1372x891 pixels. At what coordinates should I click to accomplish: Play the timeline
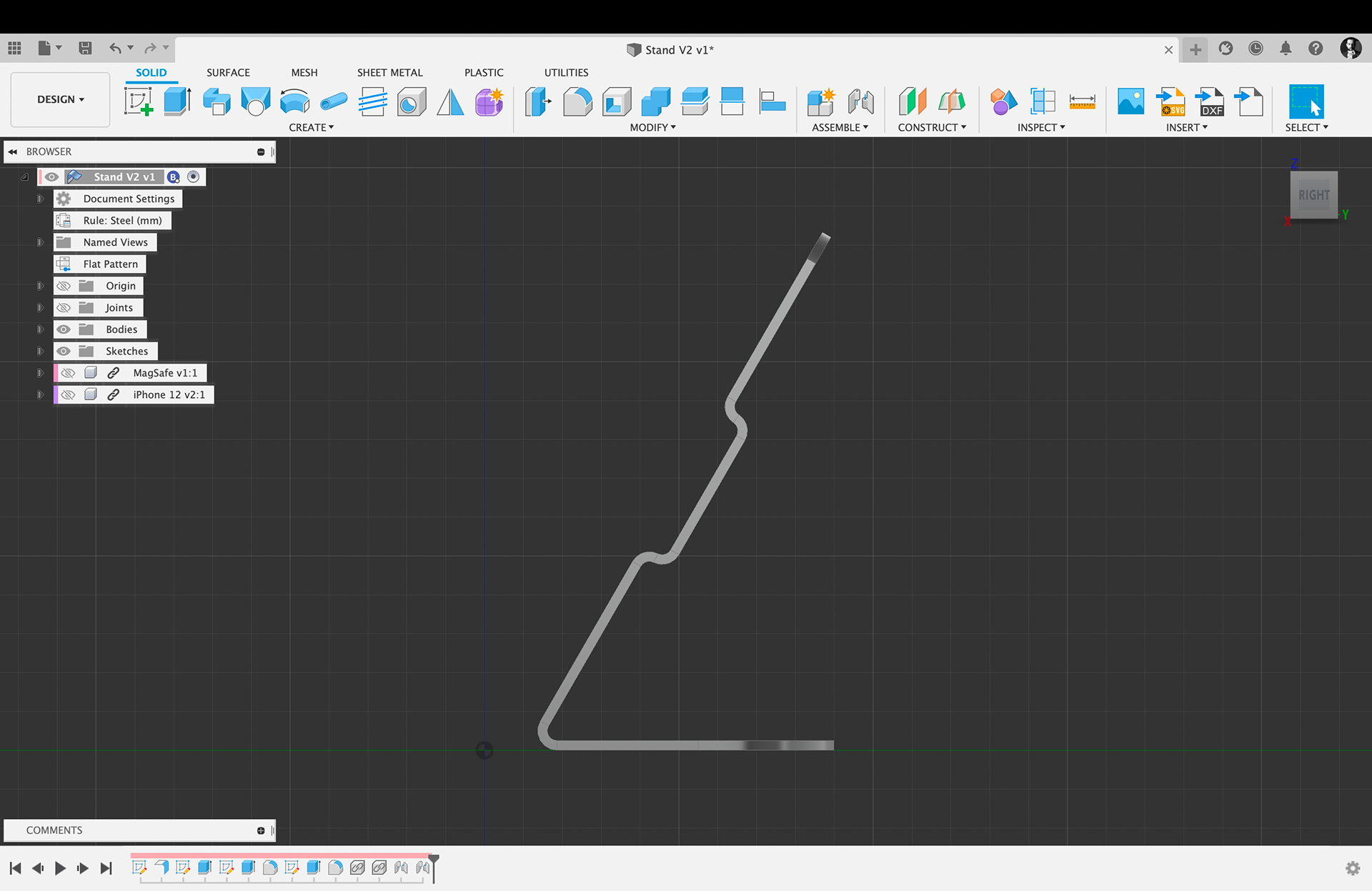60,868
